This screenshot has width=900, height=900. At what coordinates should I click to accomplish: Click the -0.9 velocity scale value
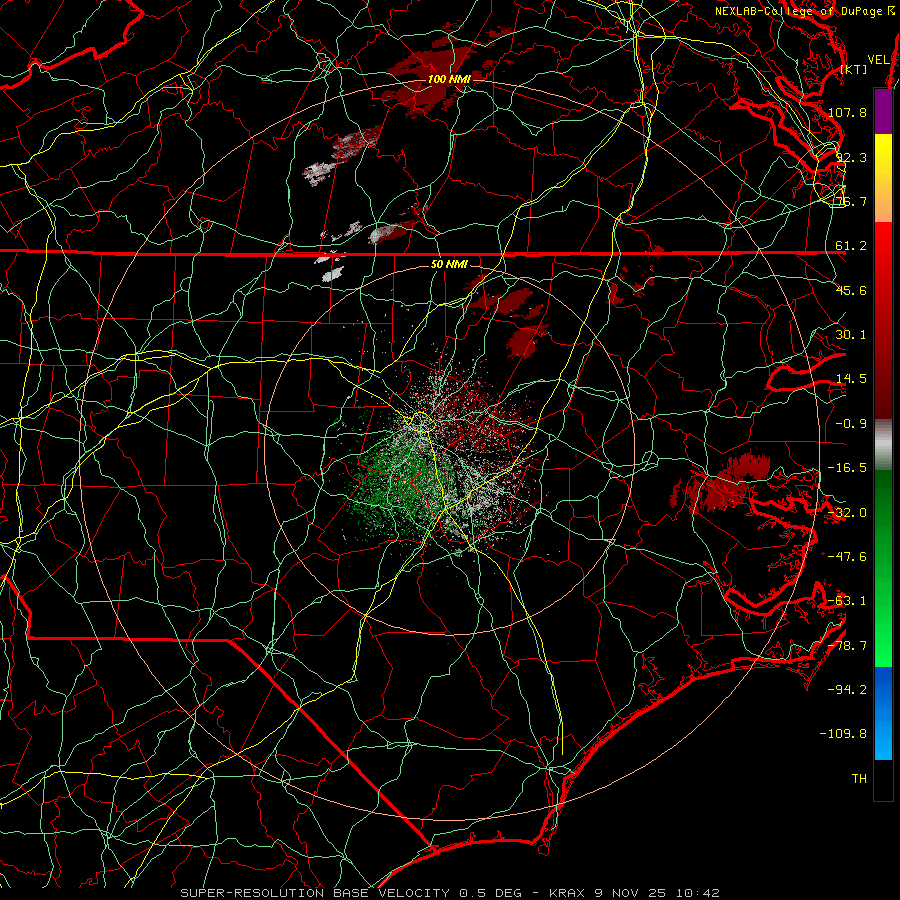pos(851,424)
